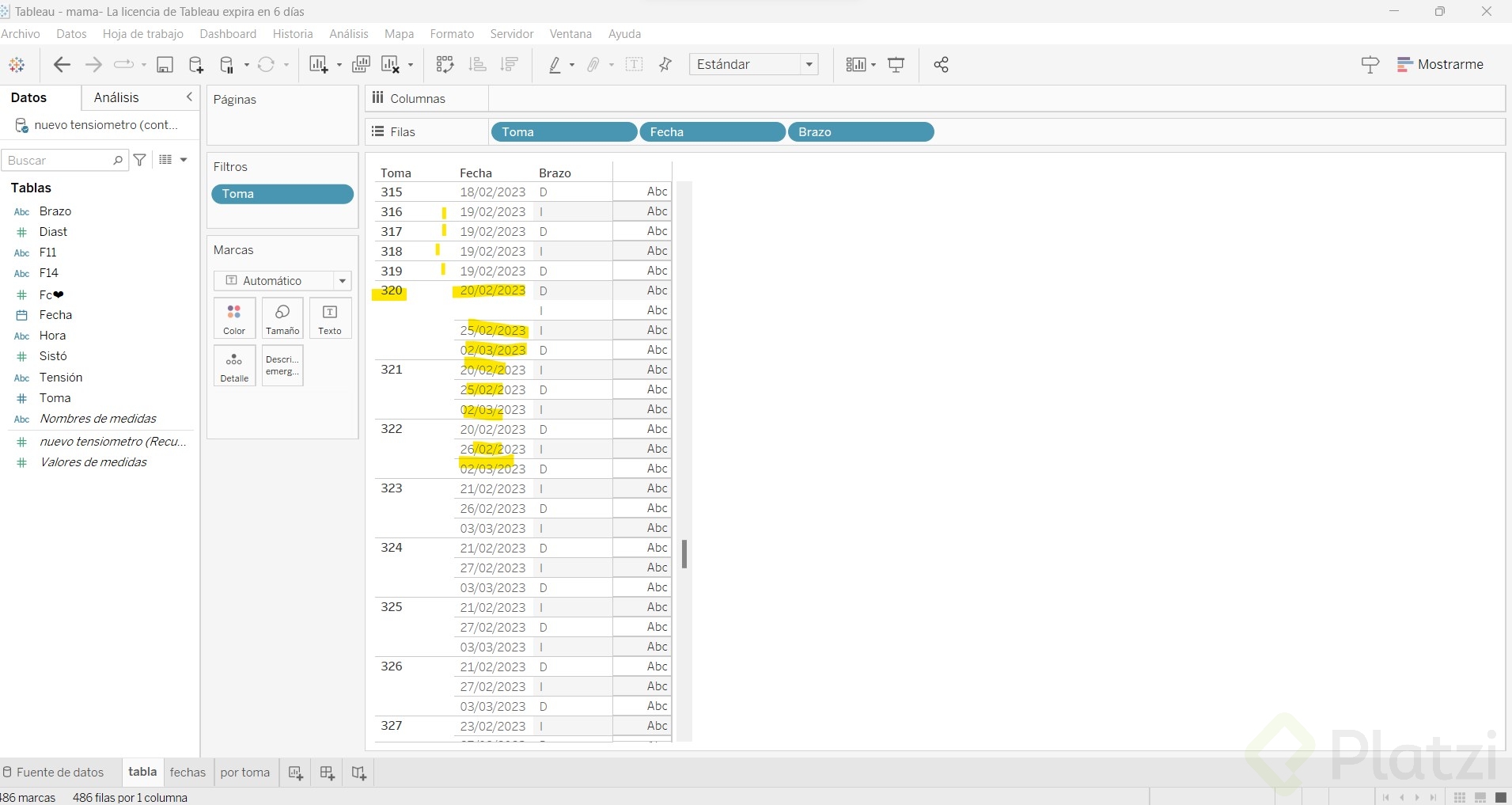The image size is (1512, 805).
Task: Open the Análisis menu
Action: [349, 34]
